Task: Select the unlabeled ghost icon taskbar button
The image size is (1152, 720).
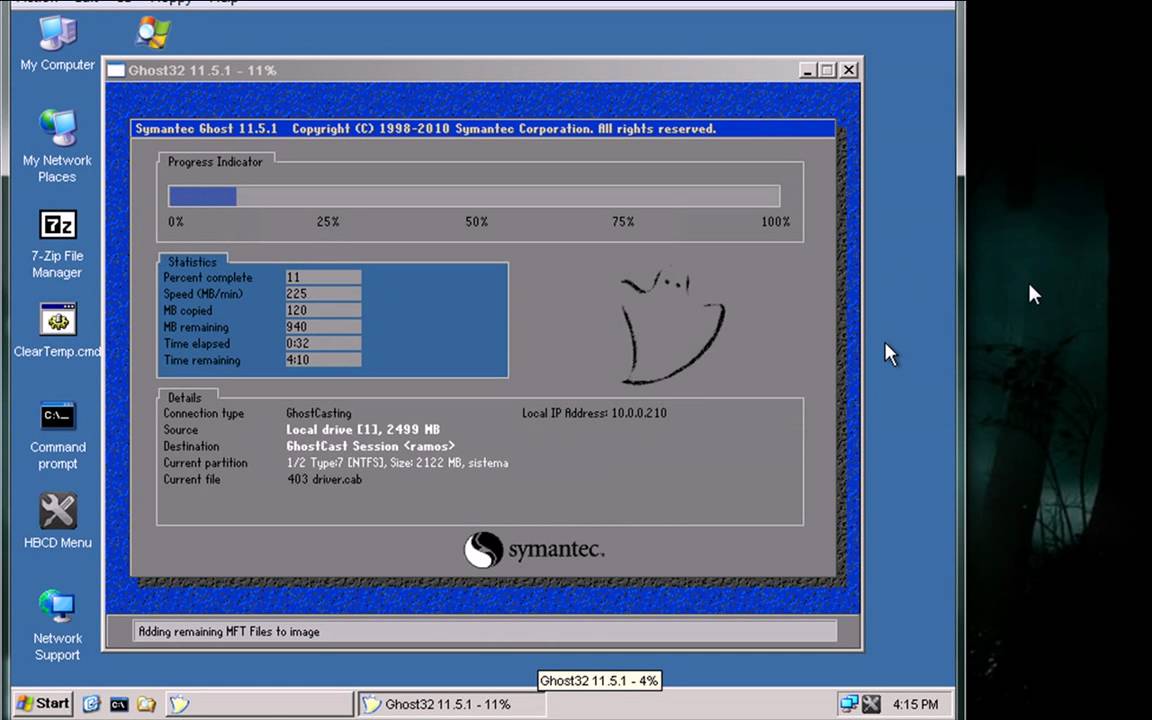Action: [x=259, y=704]
